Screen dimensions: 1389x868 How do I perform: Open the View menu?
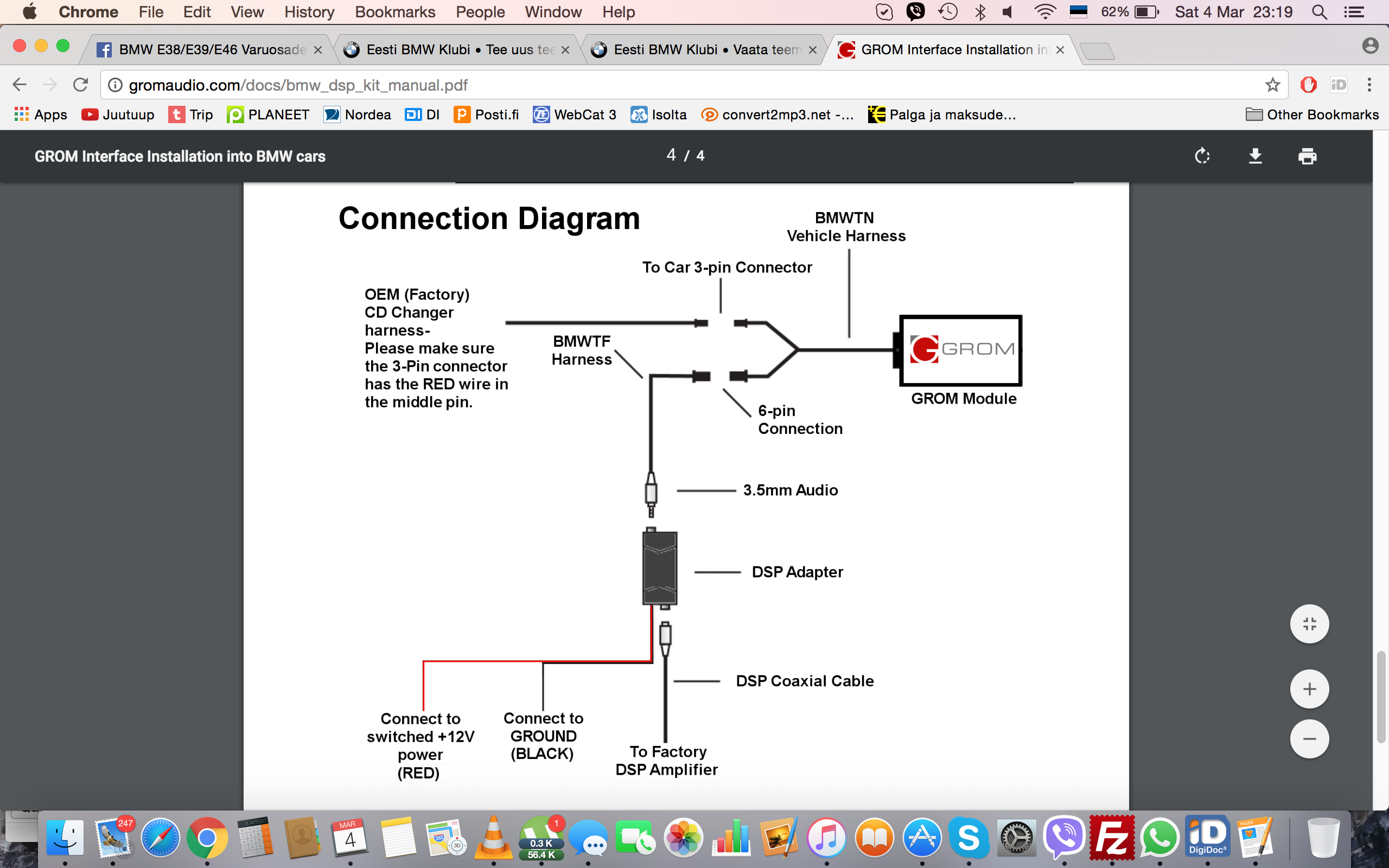(247, 12)
